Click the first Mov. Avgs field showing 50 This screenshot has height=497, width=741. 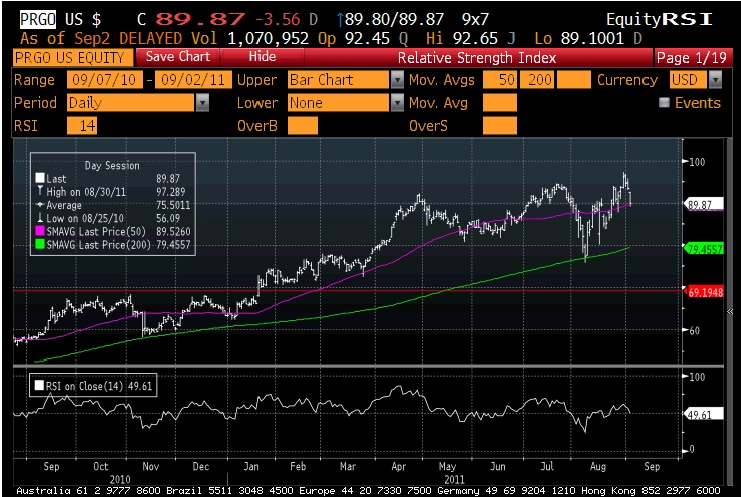[500, 80]
